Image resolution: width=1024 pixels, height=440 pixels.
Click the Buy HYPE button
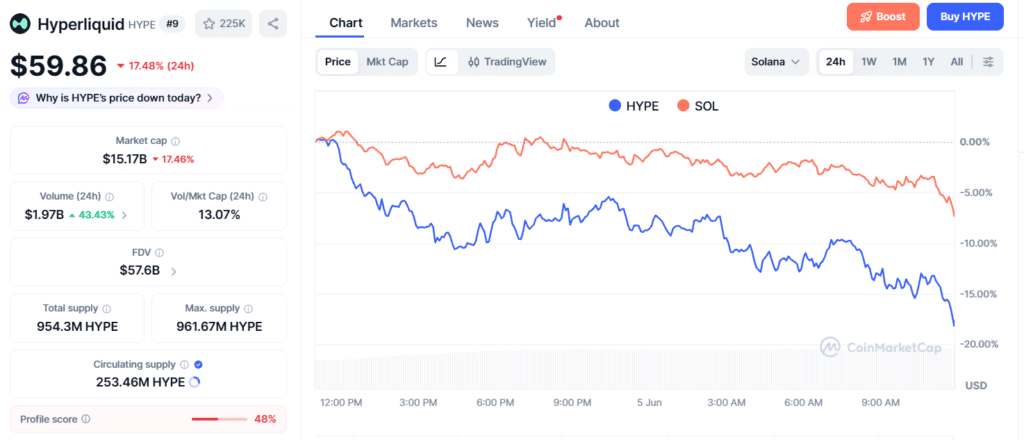(x=965, y=17)
